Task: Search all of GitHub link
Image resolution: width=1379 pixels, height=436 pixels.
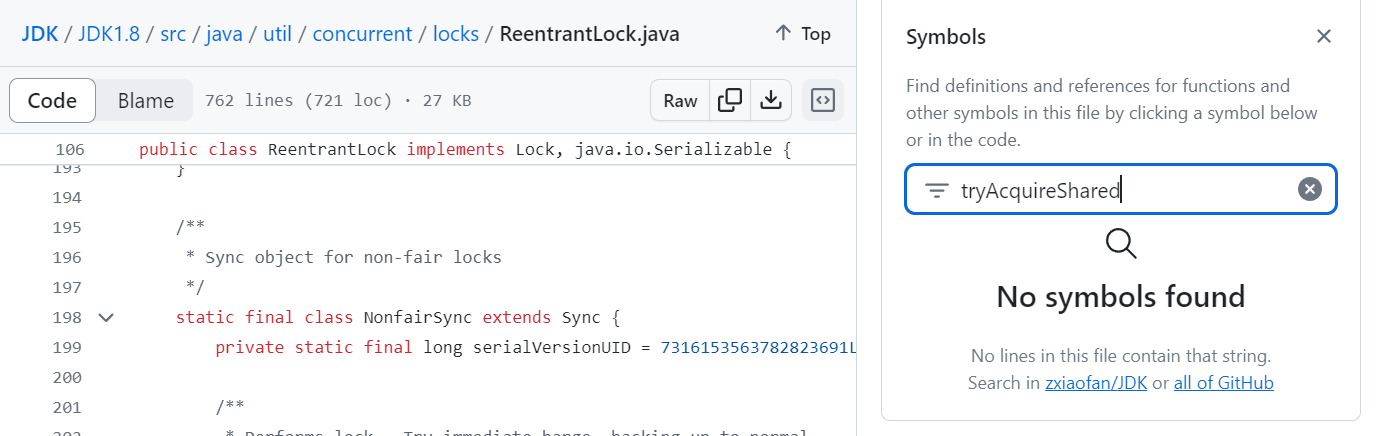Action: (1223, 383)
